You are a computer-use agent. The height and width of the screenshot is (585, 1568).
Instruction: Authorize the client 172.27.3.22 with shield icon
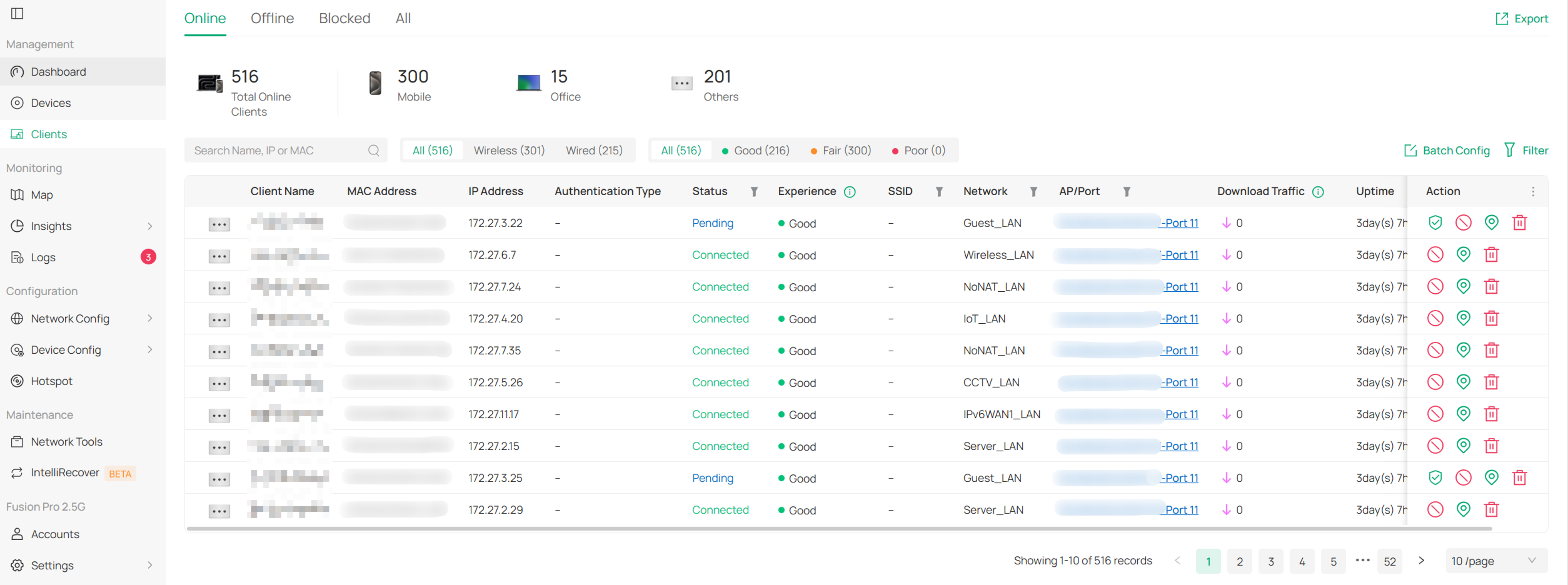click(1435, 223)
